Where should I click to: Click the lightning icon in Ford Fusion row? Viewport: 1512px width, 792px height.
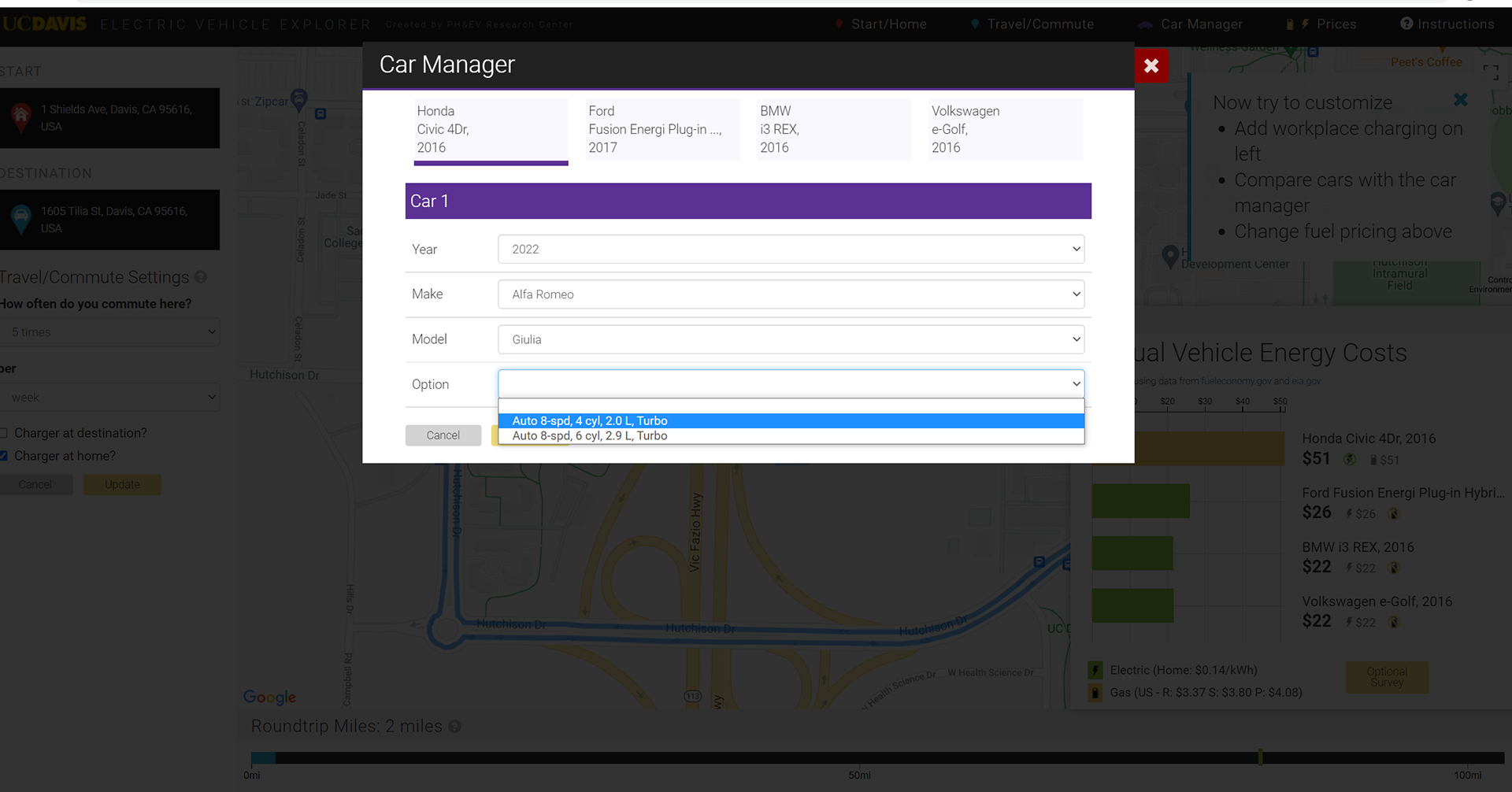point(1349,514)
